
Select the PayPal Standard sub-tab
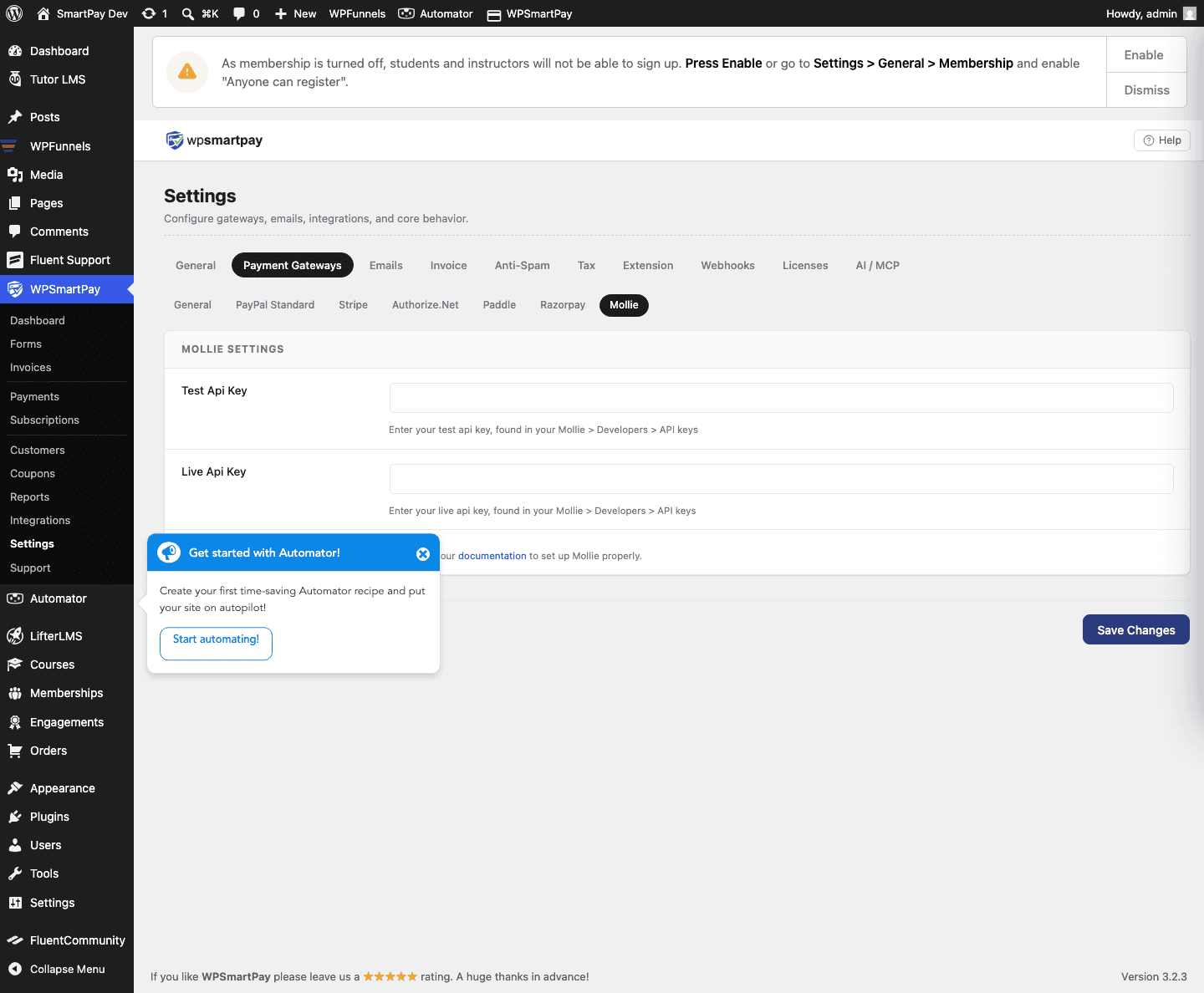pyautogui.click(x=275, y=305)
